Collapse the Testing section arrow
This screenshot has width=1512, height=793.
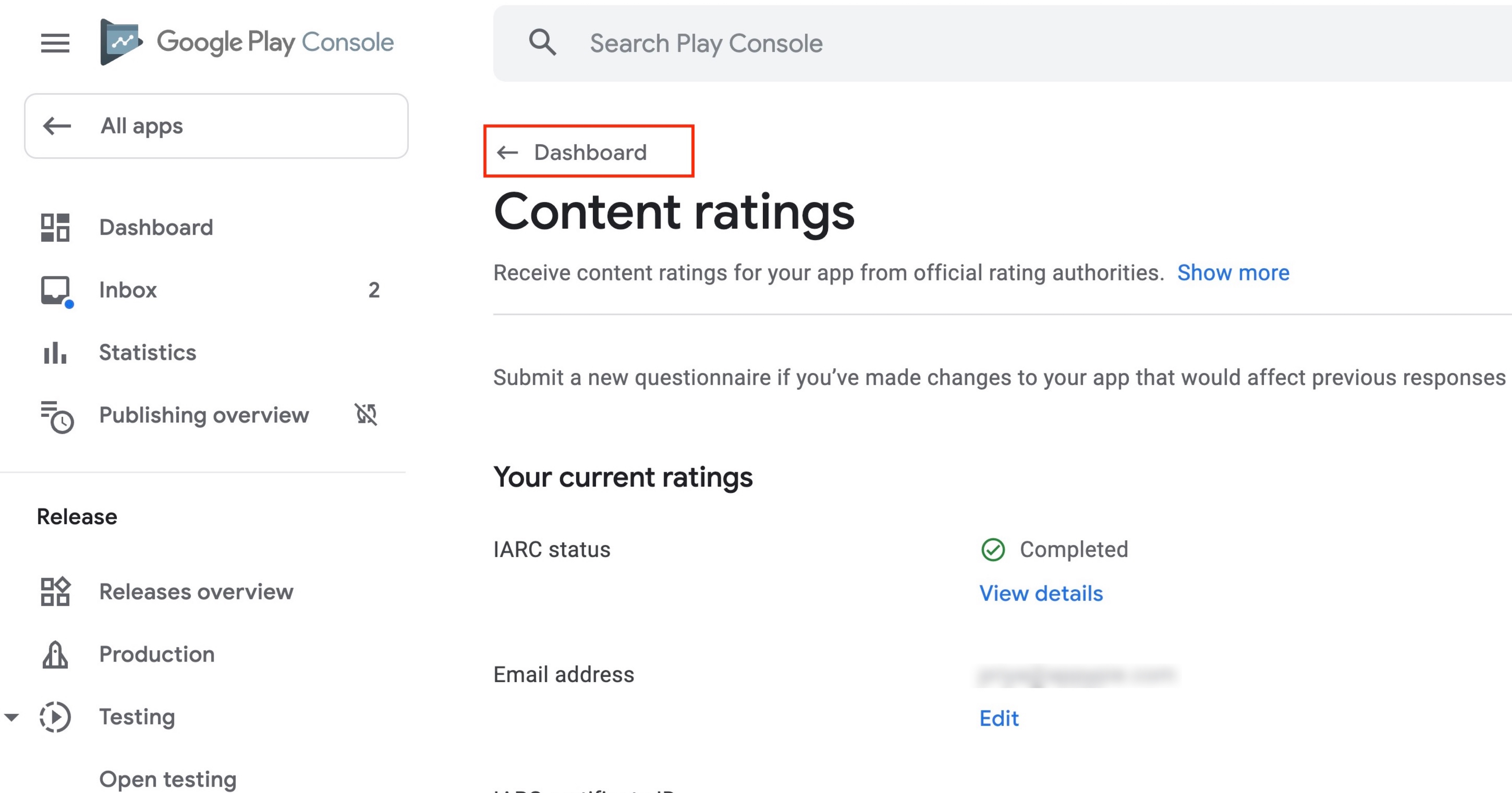12,717
